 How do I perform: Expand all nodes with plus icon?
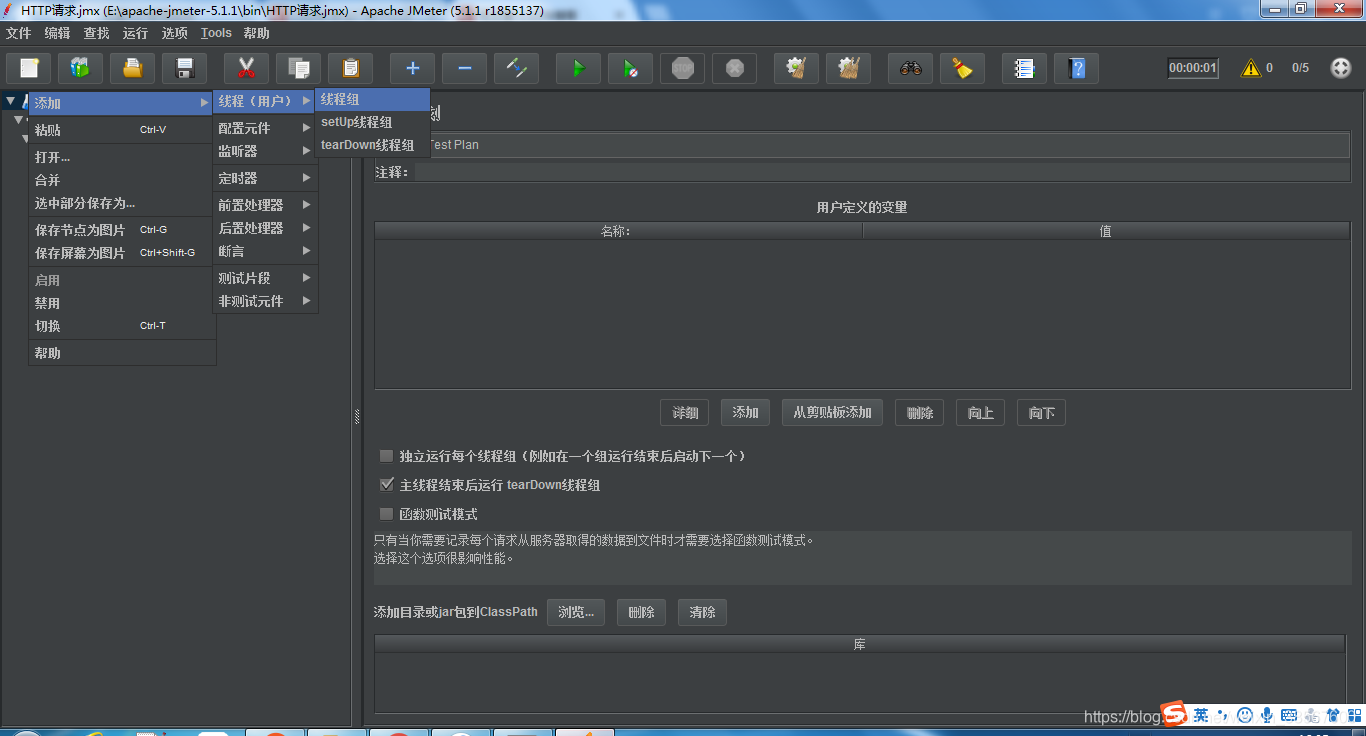tap(412, 68)
